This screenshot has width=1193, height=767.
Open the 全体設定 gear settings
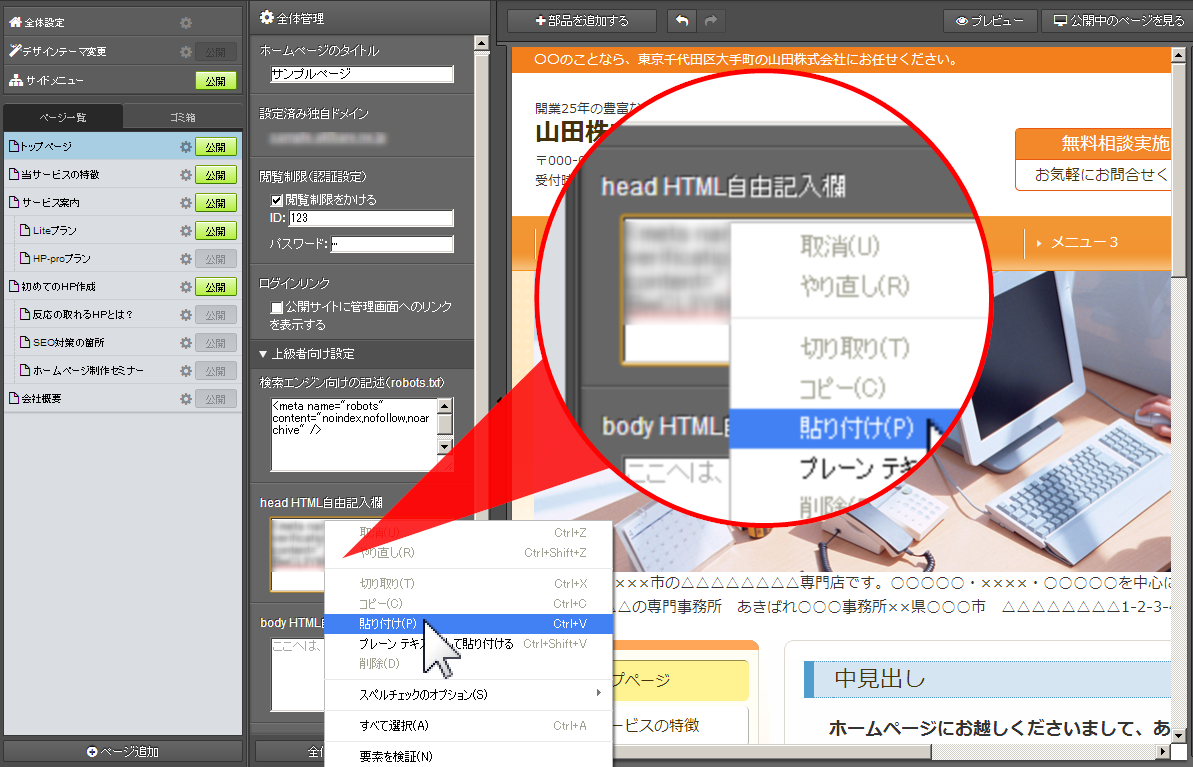click(186, 23)
